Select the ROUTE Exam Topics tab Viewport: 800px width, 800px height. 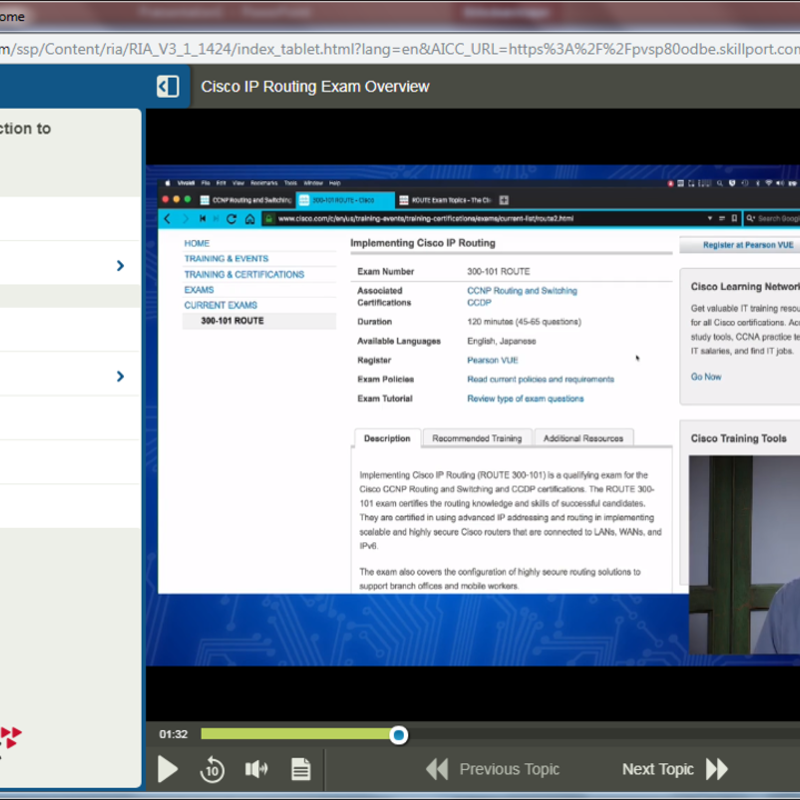445,200
